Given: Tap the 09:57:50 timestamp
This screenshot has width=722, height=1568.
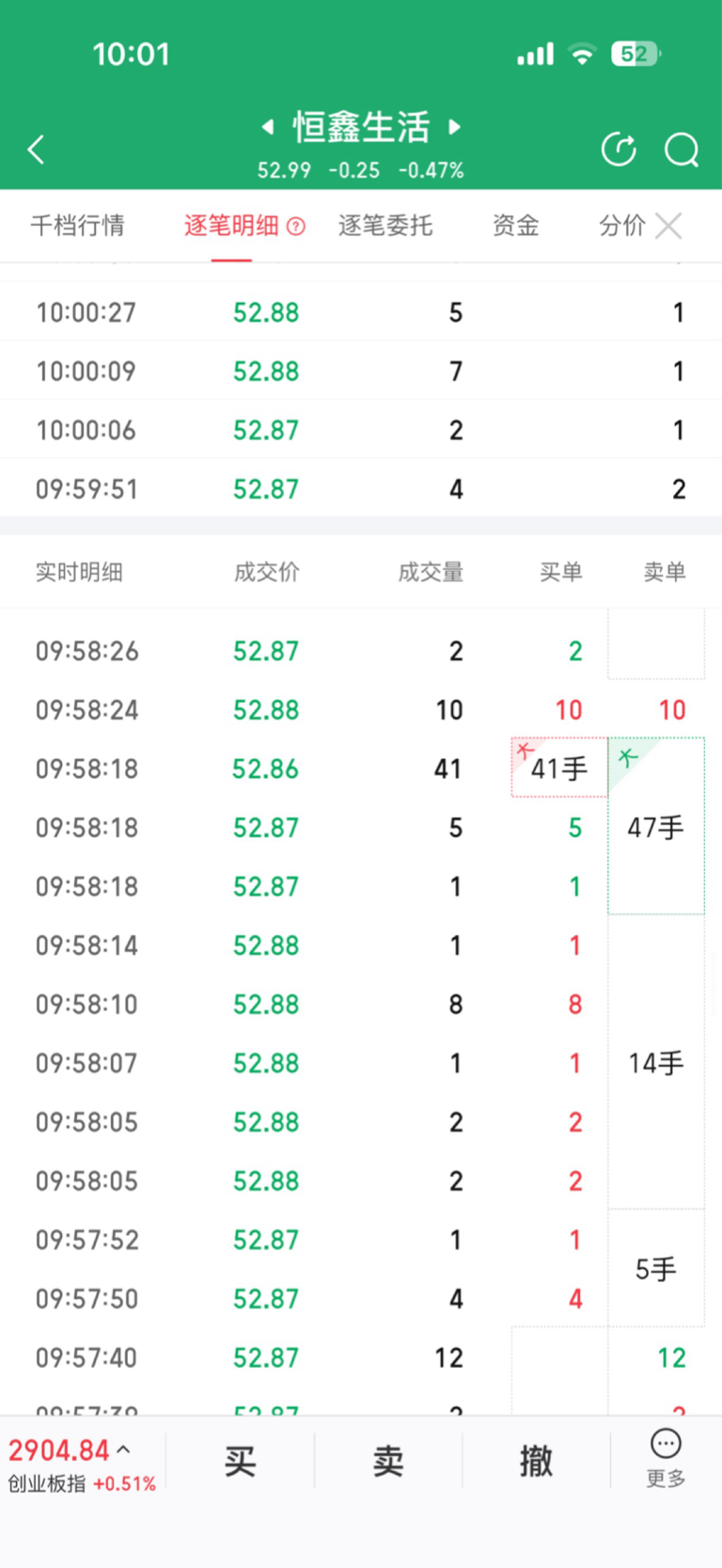Looking at the screenshot, I should [x=87, y=1299].
